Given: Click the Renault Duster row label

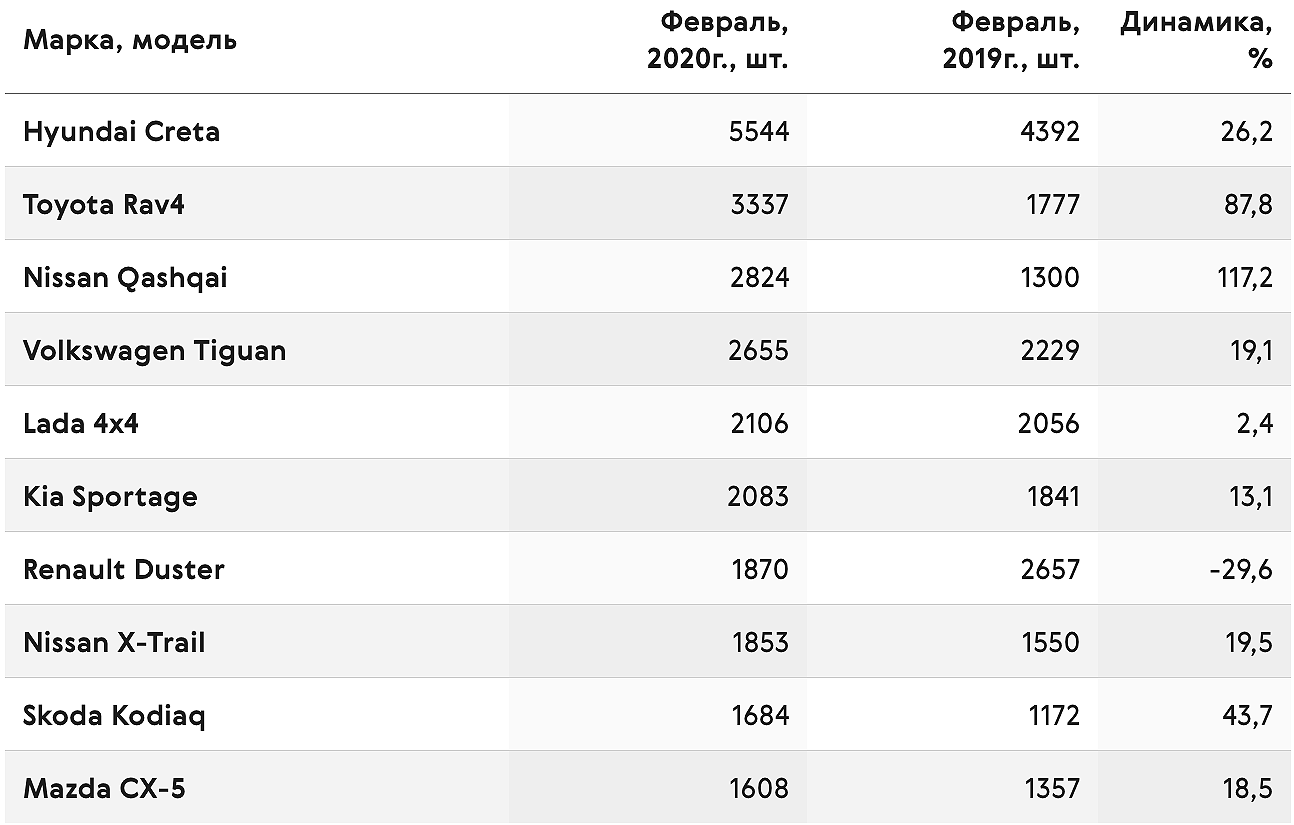Looking at the screenshot, I should (124, 569).
